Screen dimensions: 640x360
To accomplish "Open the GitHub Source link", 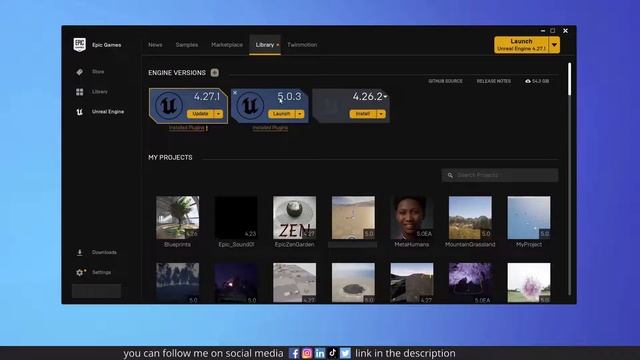I will [445, 81].
